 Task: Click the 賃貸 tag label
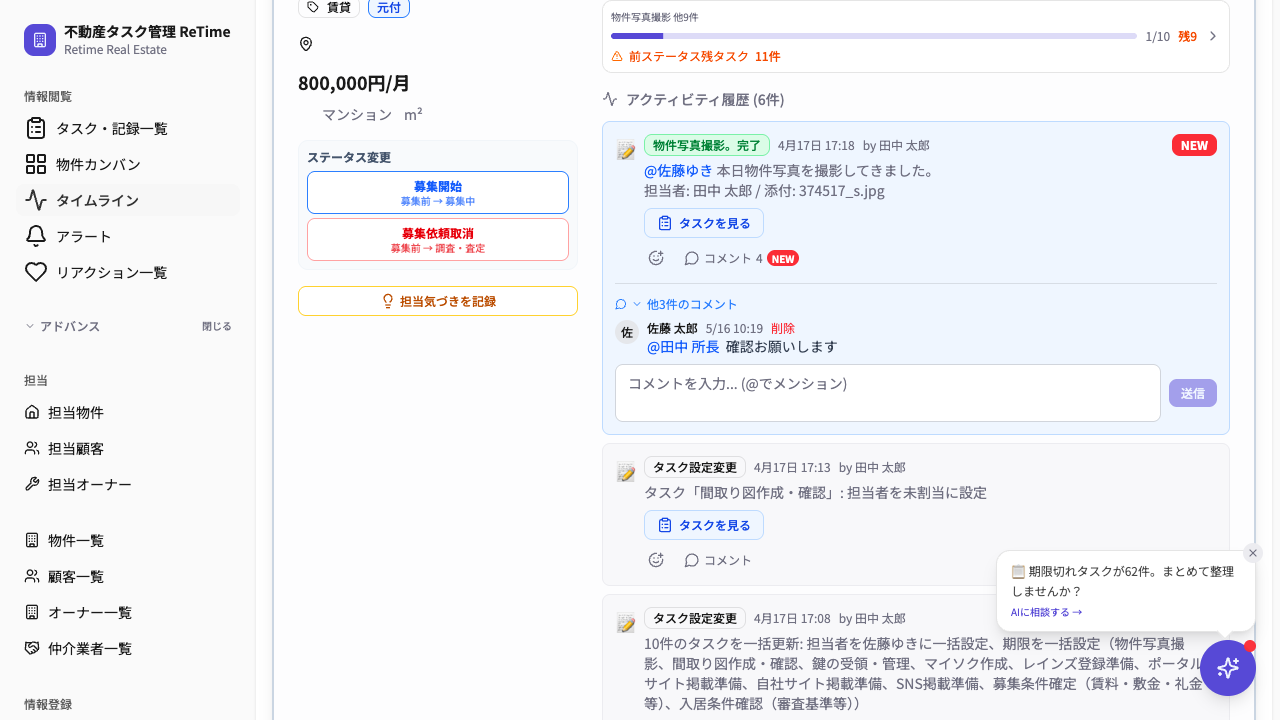point(329,8)
